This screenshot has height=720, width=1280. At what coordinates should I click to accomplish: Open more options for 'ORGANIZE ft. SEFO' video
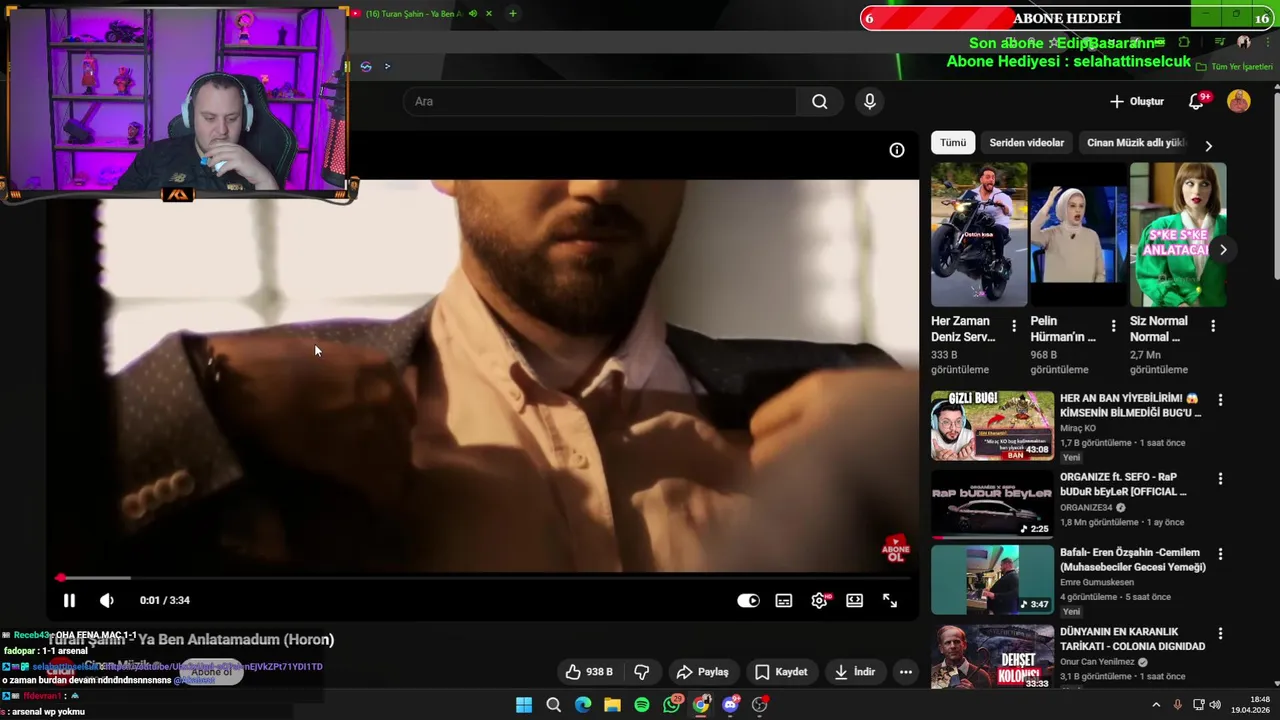tap(1220, 480)
